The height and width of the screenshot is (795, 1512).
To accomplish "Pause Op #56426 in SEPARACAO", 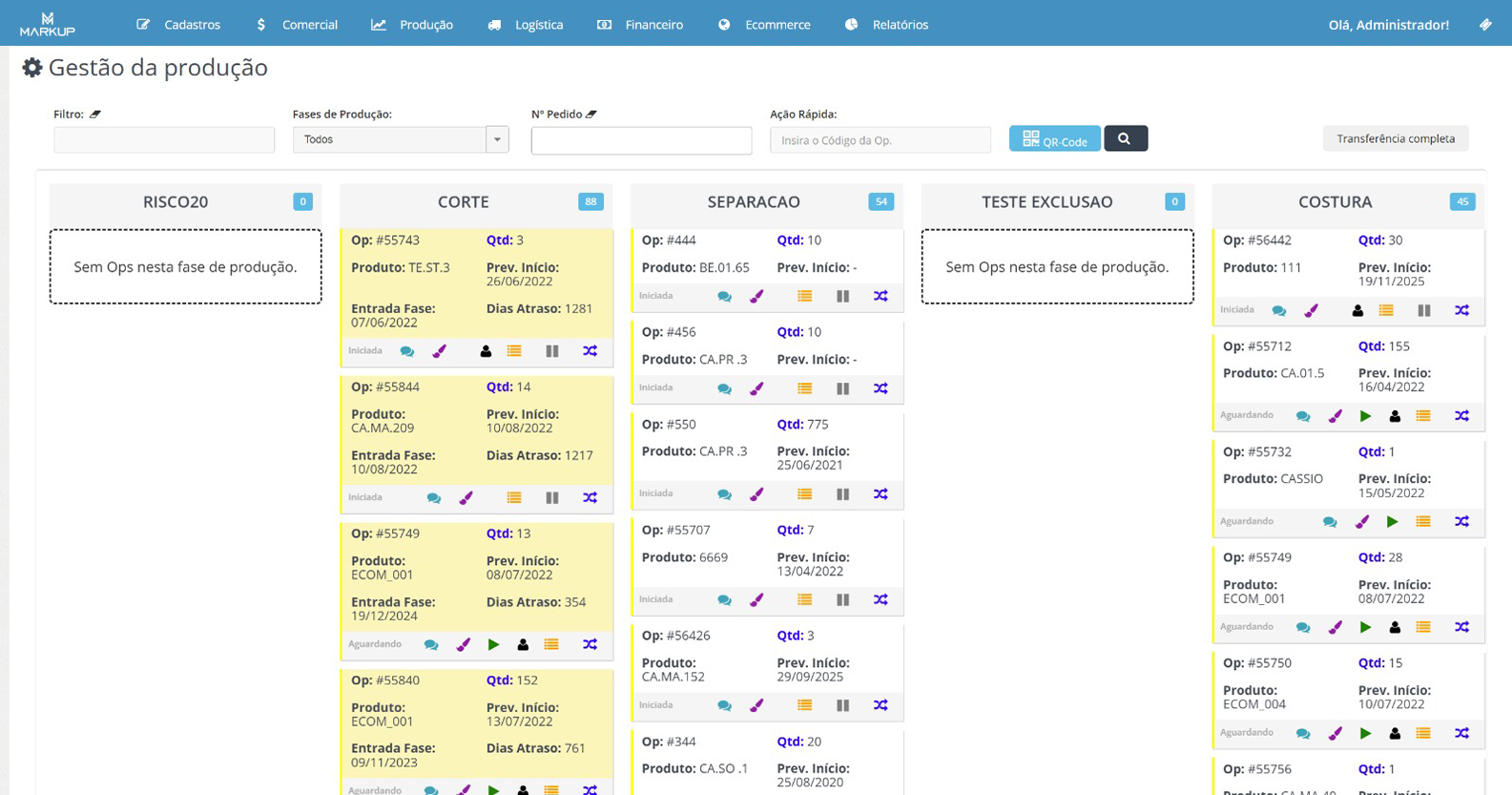I will 843,706.
